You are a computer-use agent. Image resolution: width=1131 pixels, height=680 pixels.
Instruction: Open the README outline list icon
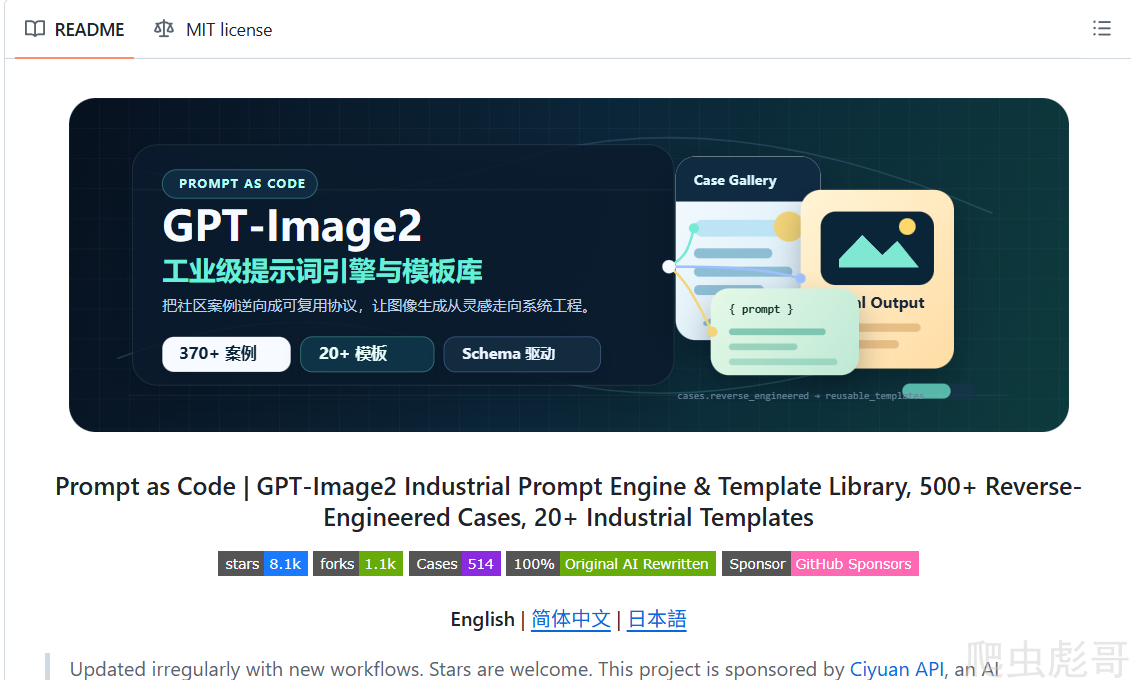click(x=1101, y=29)
